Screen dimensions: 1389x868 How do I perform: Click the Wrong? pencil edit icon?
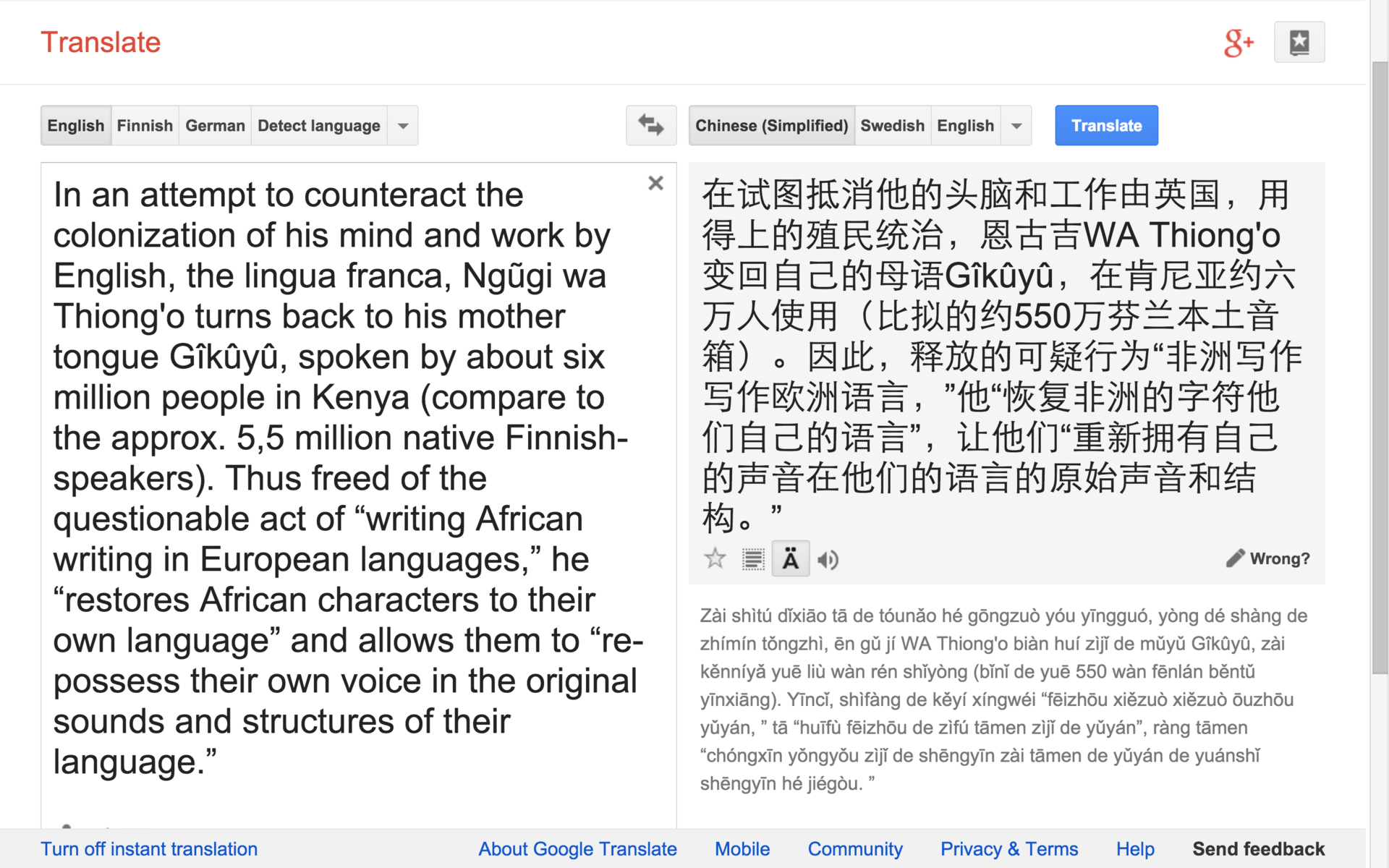1235,558
